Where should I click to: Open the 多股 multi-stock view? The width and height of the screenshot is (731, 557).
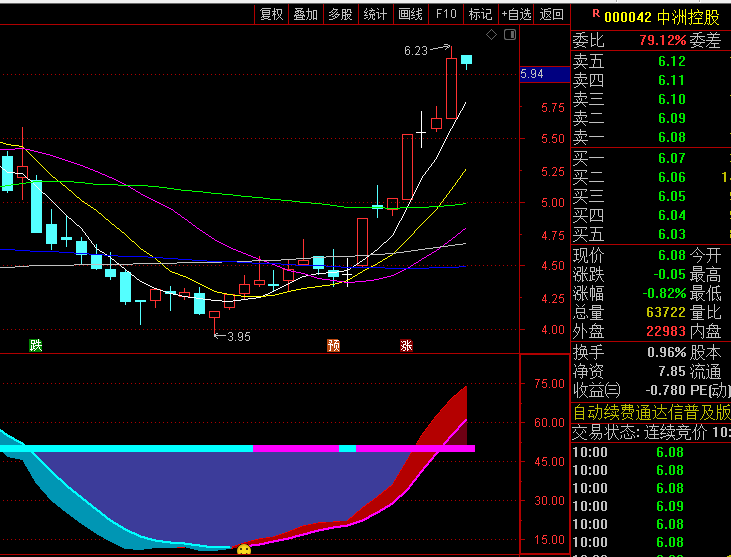pos(340,14)
